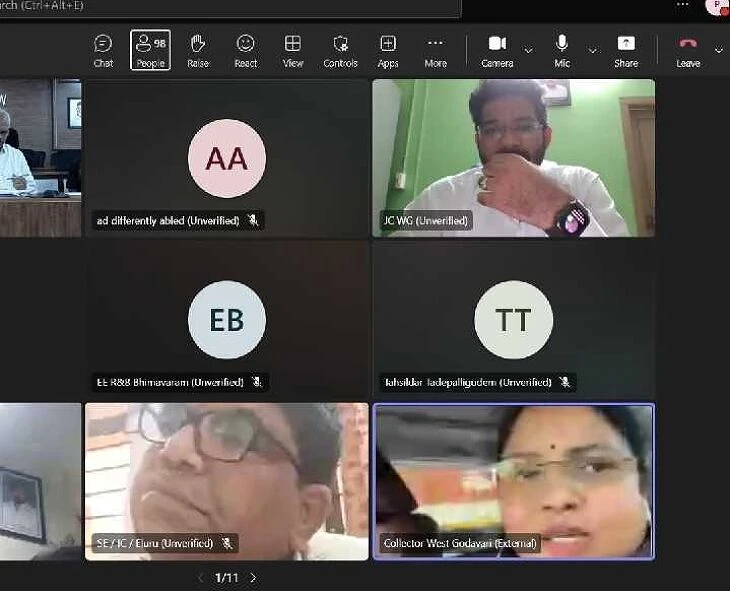The width and height of the screenshot is (730, 591).
Task: Click the search box at the top
Action: [230, 6]
